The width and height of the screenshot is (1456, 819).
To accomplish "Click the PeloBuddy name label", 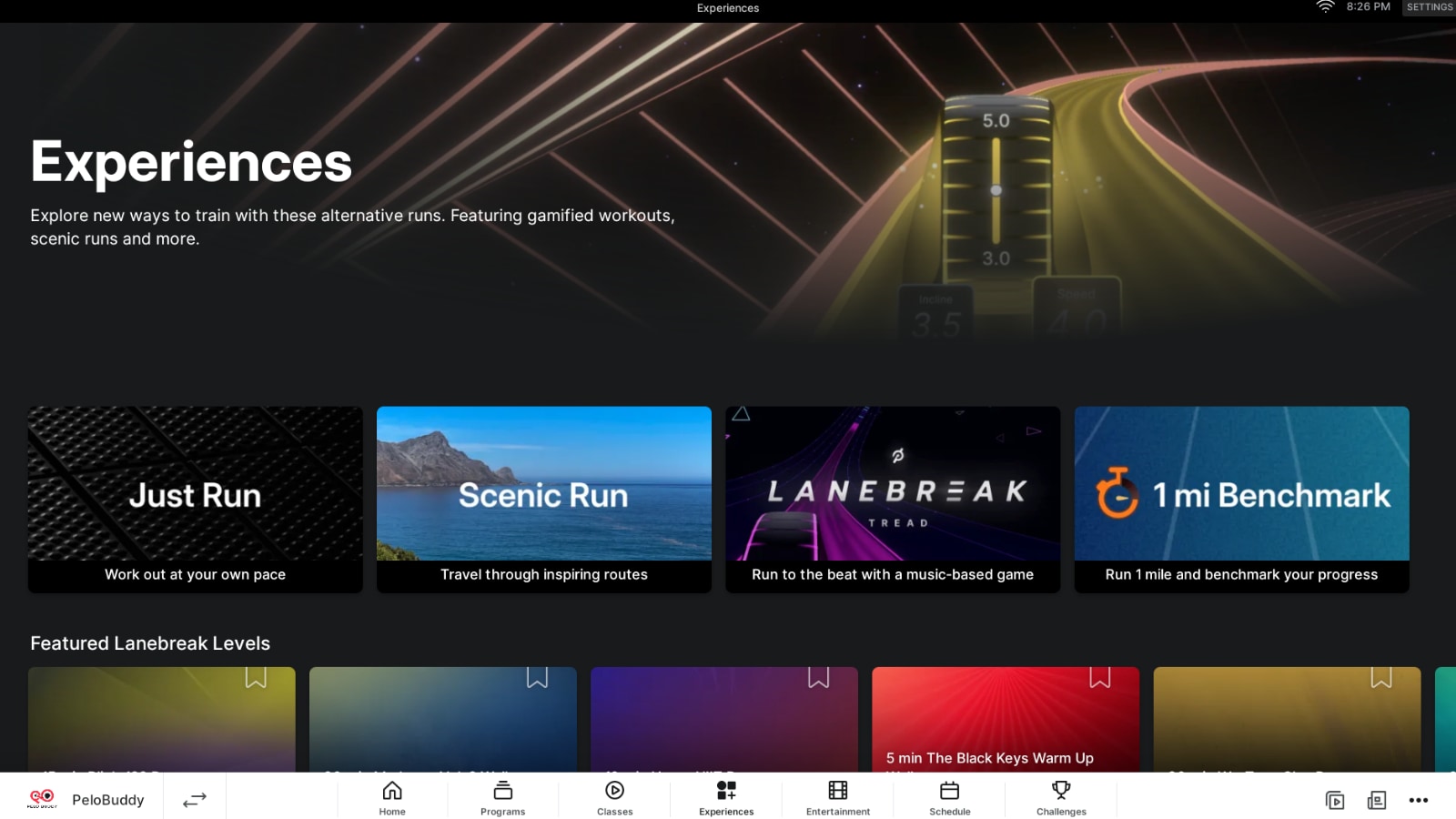I will (108, 800).
